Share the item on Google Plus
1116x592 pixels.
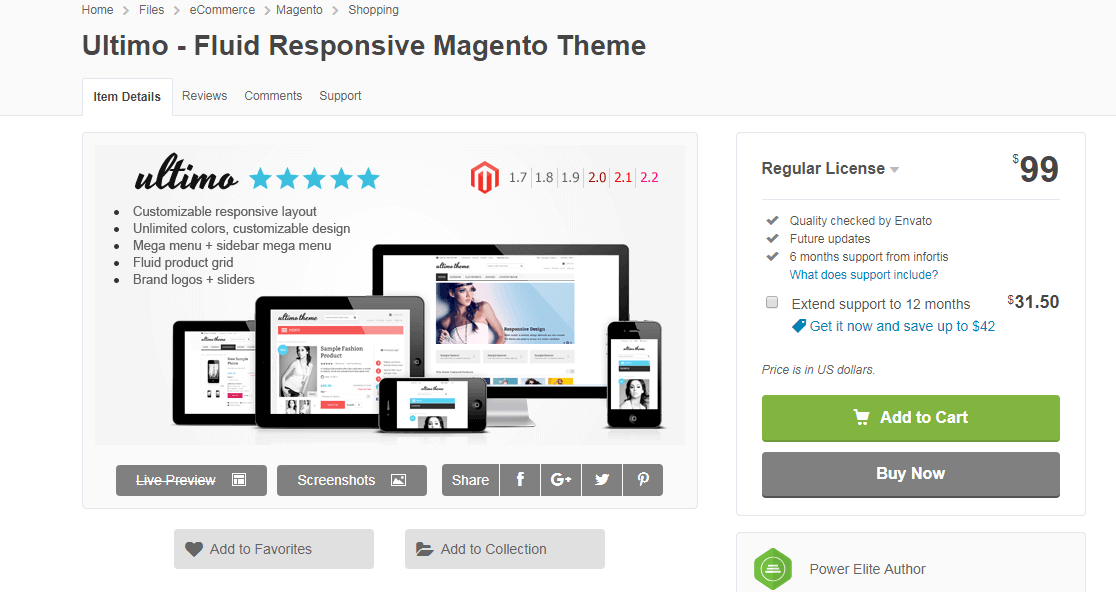tap(561, 480)
